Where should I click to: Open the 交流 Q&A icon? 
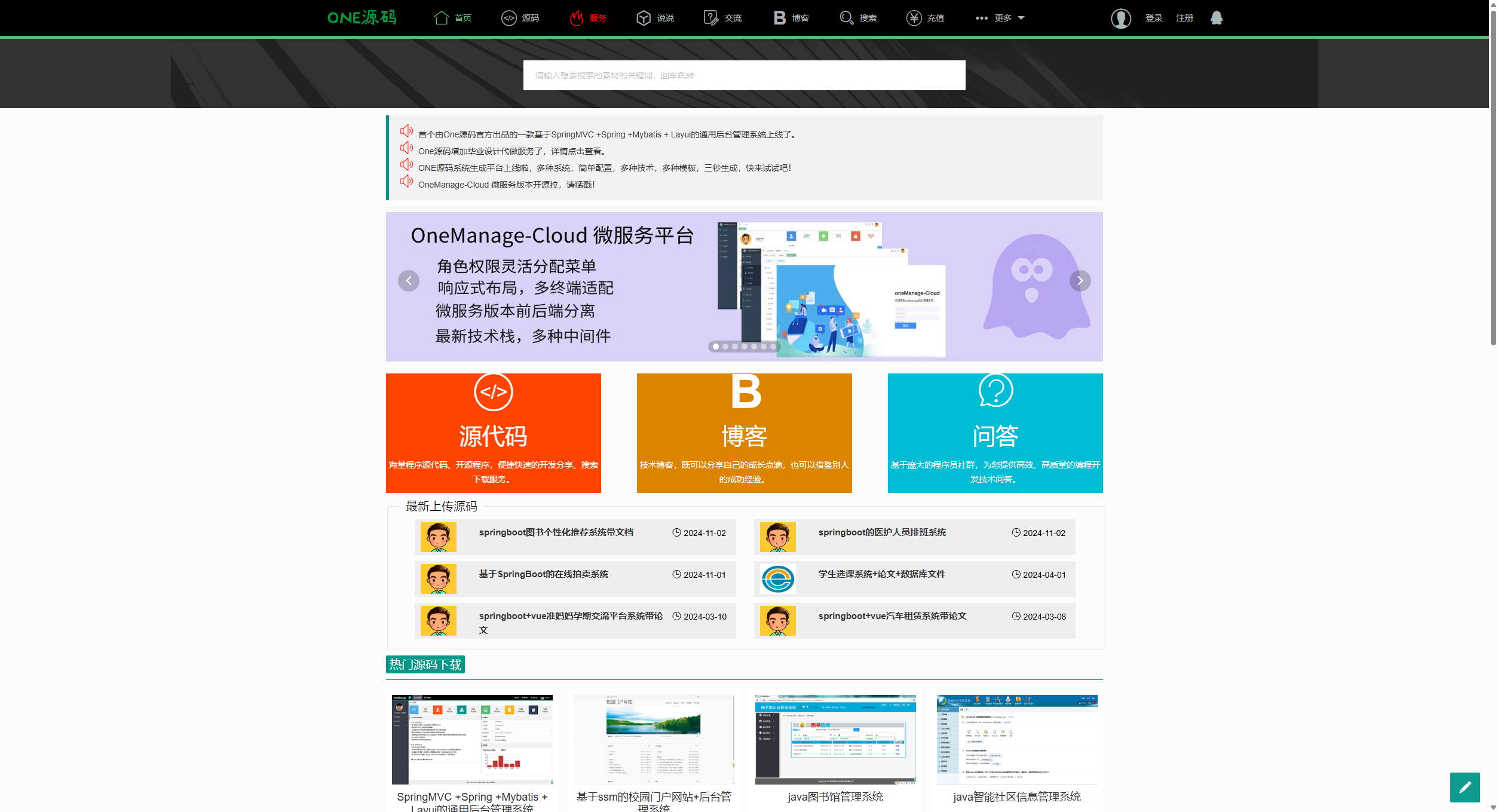pos(711,18)
